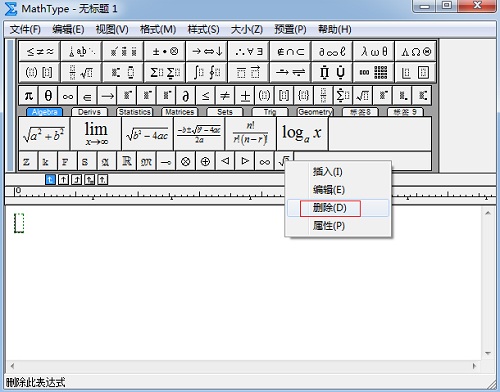
Task: Open the operator symbols palette ±•⊗
Action: (x=165, y=51)
